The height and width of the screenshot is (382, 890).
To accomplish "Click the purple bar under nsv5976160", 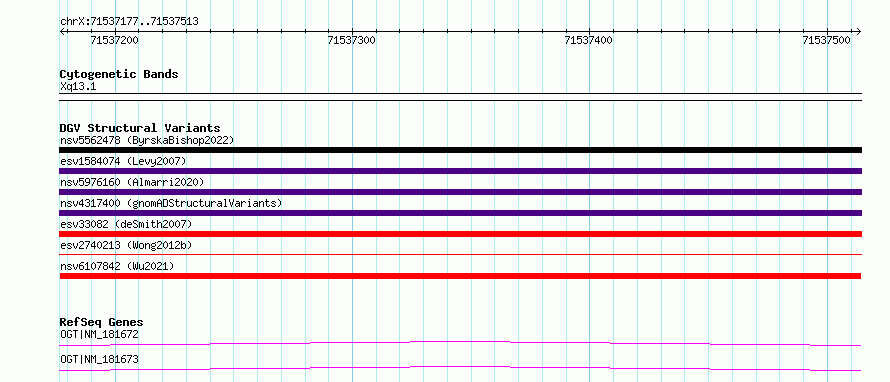I will click(x=460, y=192).
